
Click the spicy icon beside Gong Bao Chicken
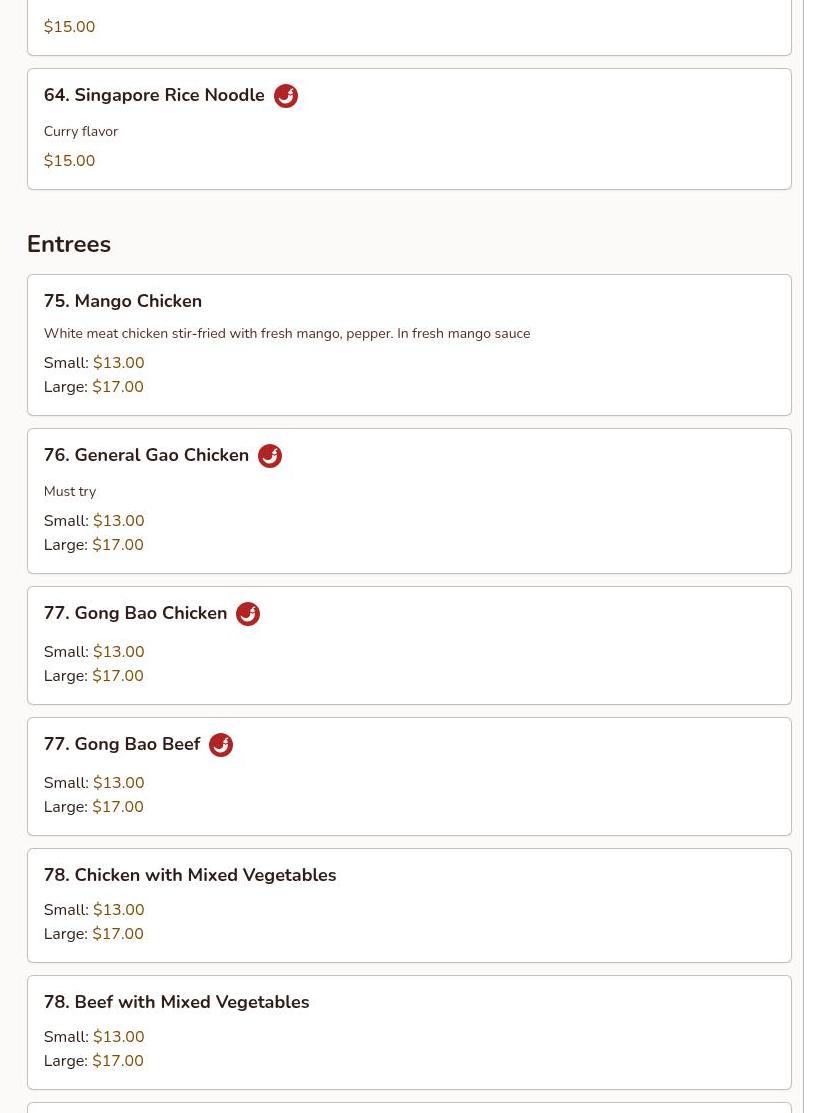tap(248, 614)
